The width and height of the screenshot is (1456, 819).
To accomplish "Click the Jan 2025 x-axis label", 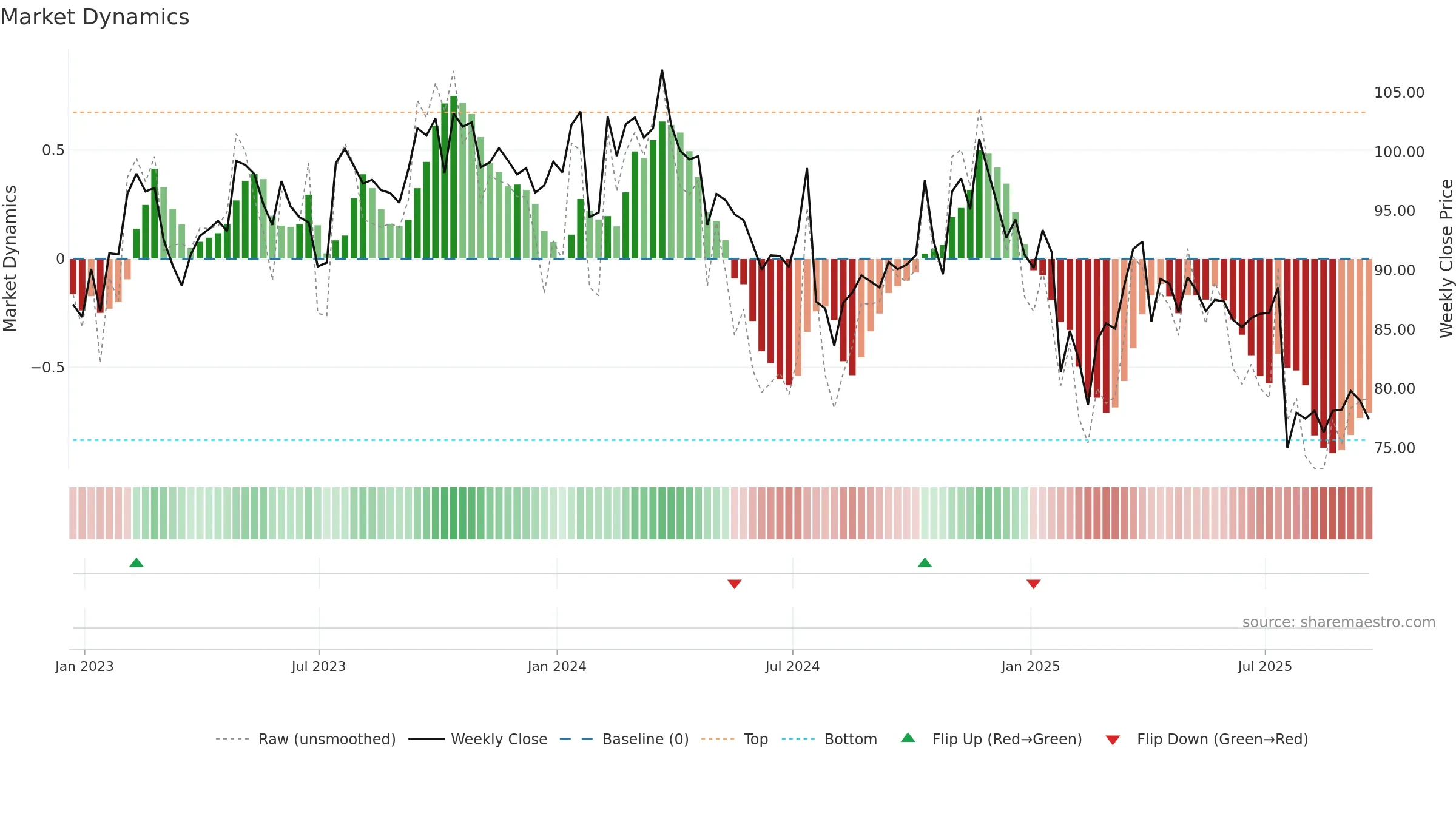I will (1031, 666).
